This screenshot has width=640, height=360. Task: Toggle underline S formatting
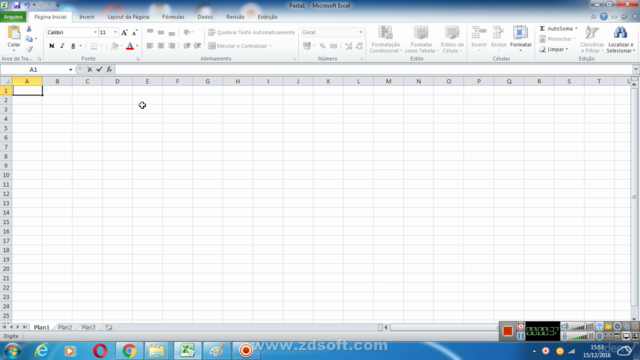point(73,46)
